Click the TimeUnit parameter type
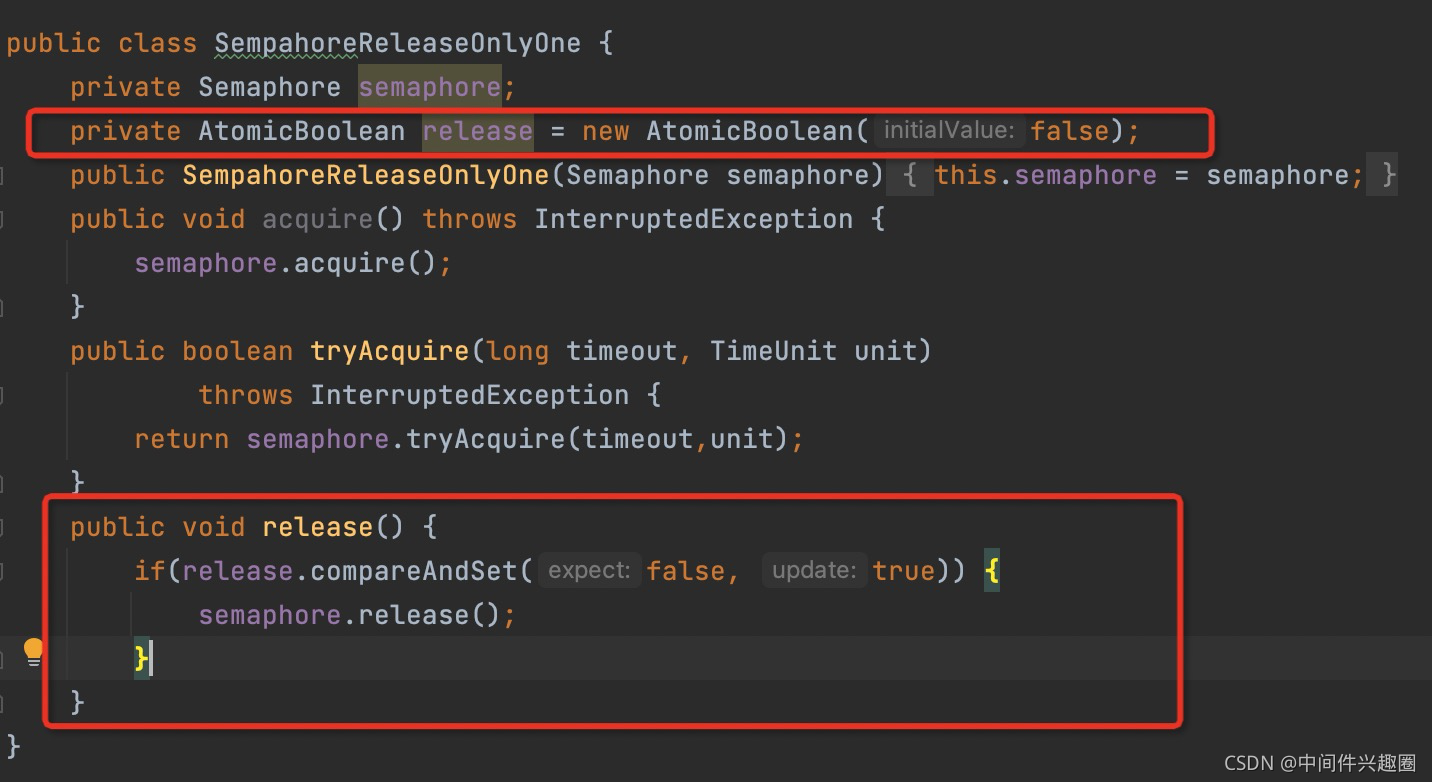The image size is (1432, 782). point(774,351)
